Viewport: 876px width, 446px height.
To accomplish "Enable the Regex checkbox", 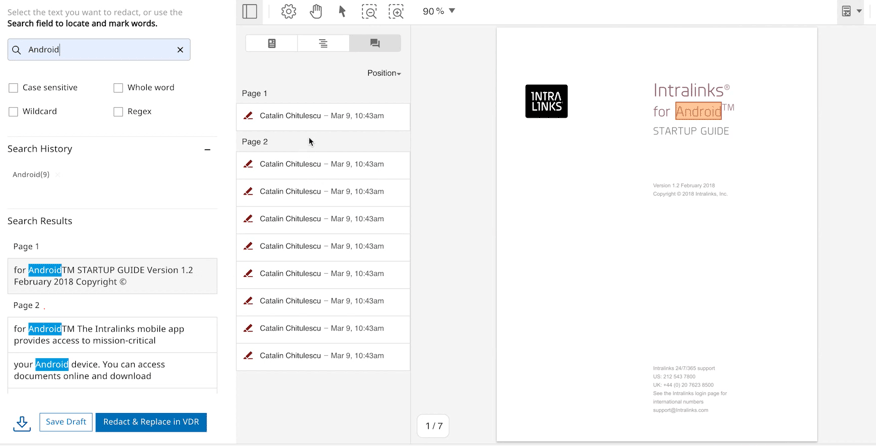I will (x=118, y=112).
